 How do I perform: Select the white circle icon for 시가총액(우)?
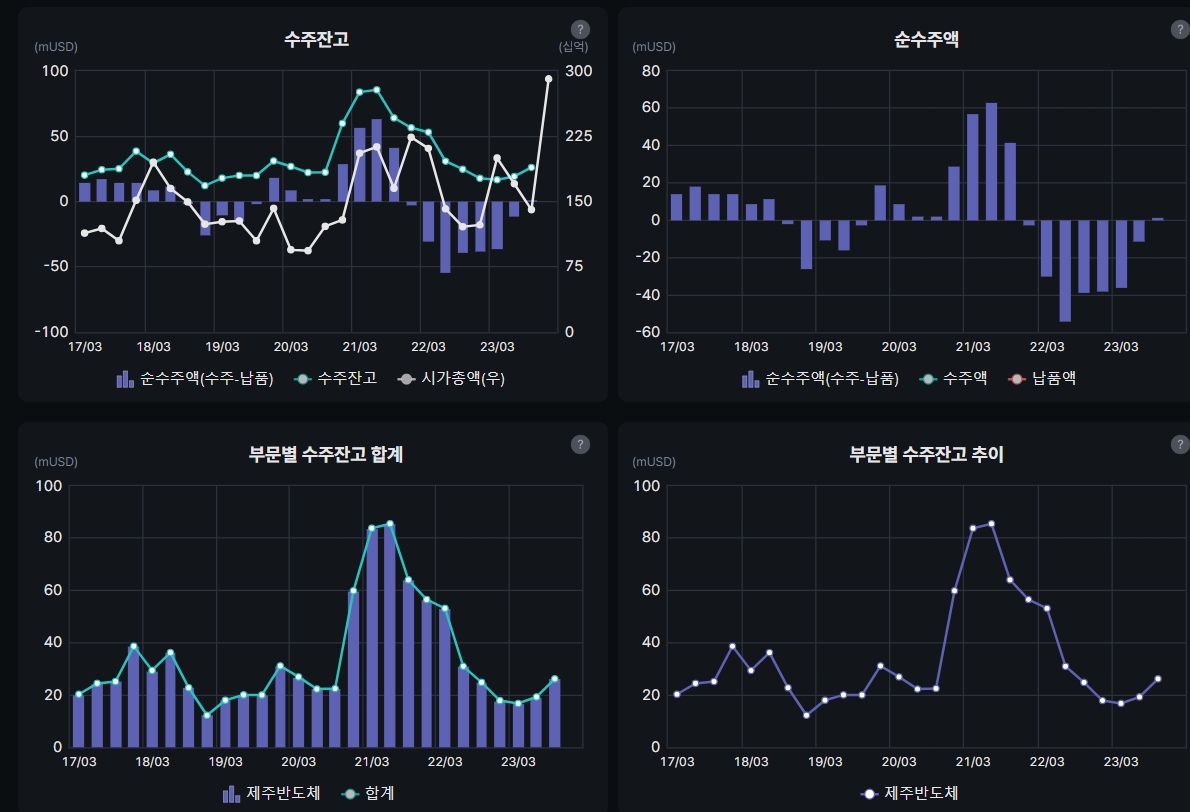(x=405, y=378)
